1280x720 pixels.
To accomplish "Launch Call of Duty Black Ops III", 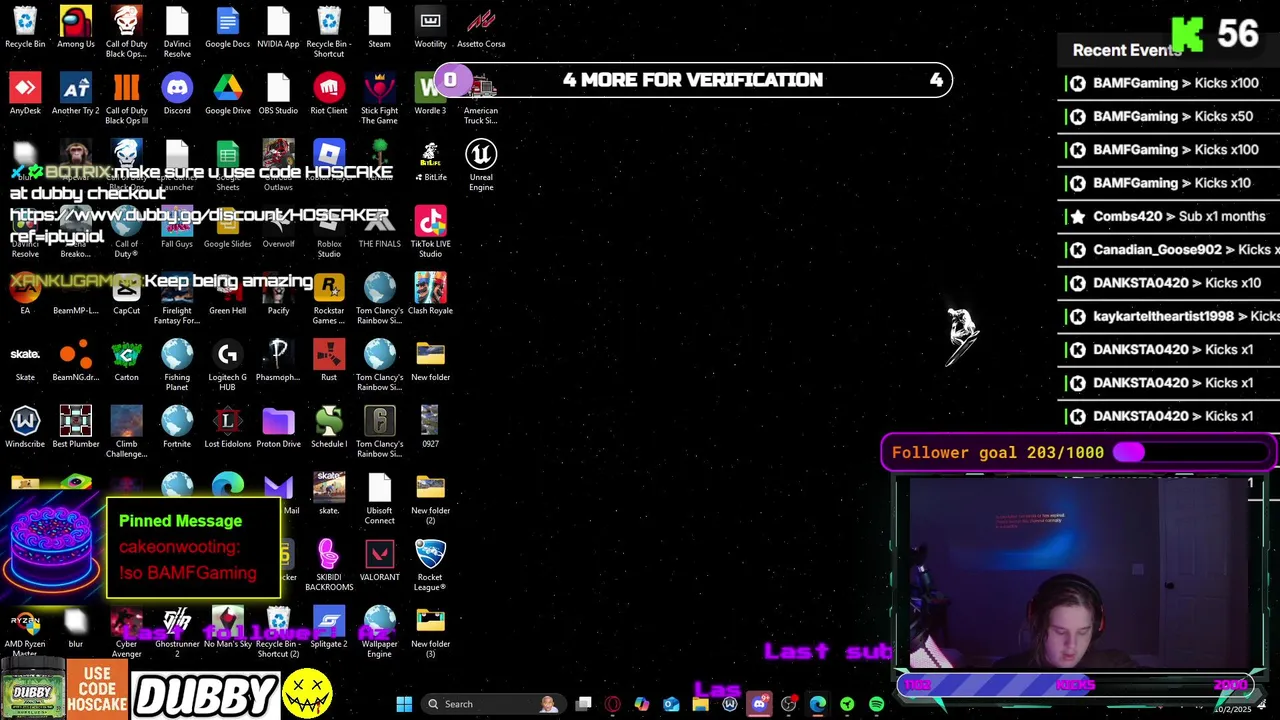I will (126, 98).
